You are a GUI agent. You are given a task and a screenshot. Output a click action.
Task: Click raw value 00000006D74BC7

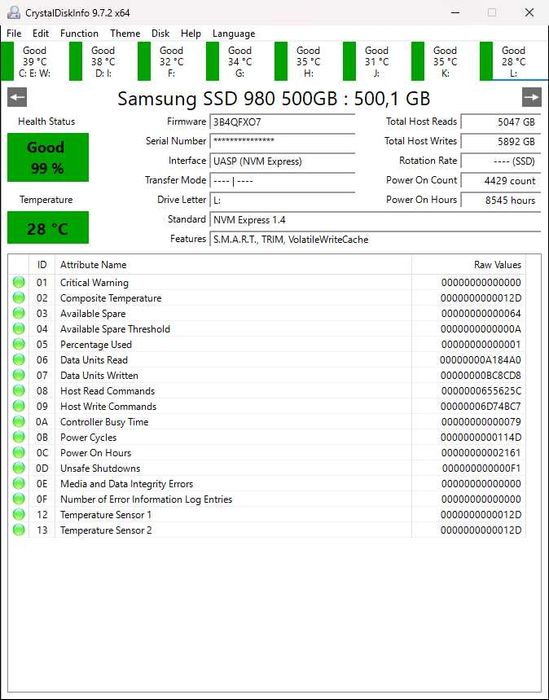pos(481,406)
